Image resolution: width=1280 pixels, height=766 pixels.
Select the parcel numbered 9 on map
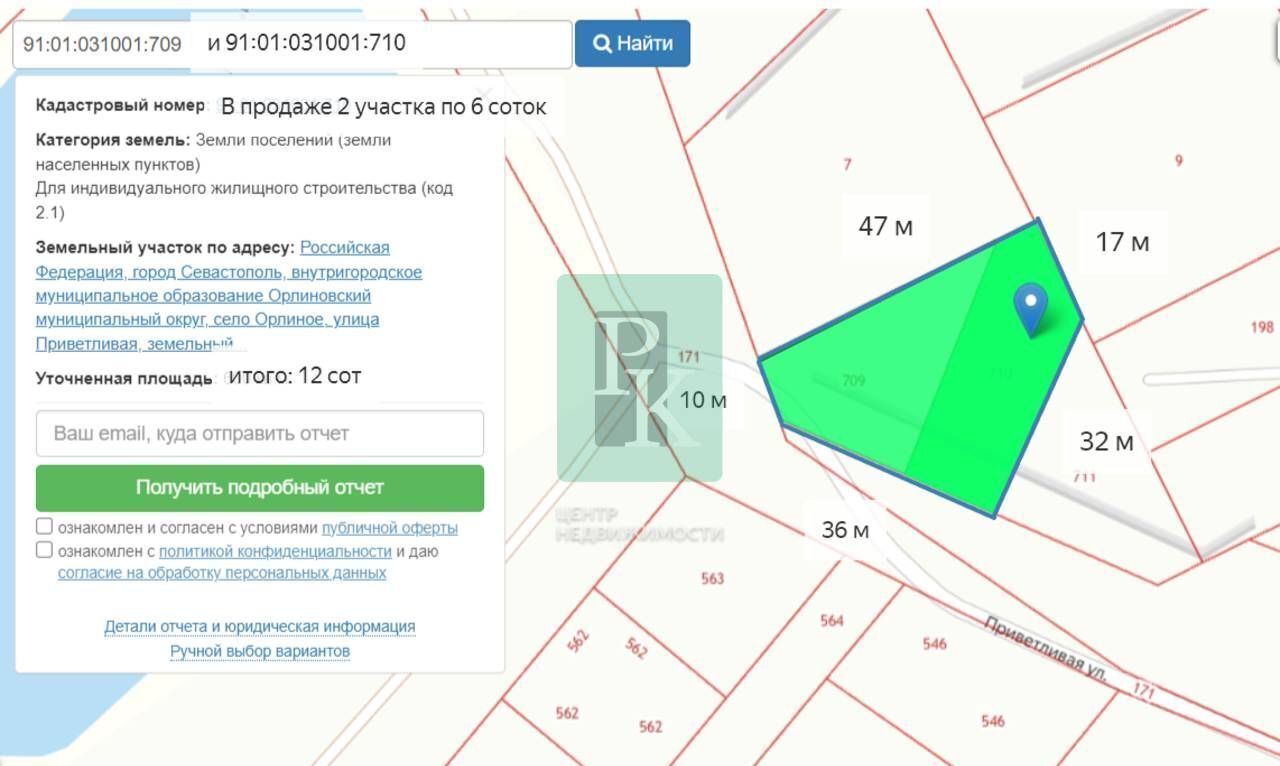(x=1179, y=160)
